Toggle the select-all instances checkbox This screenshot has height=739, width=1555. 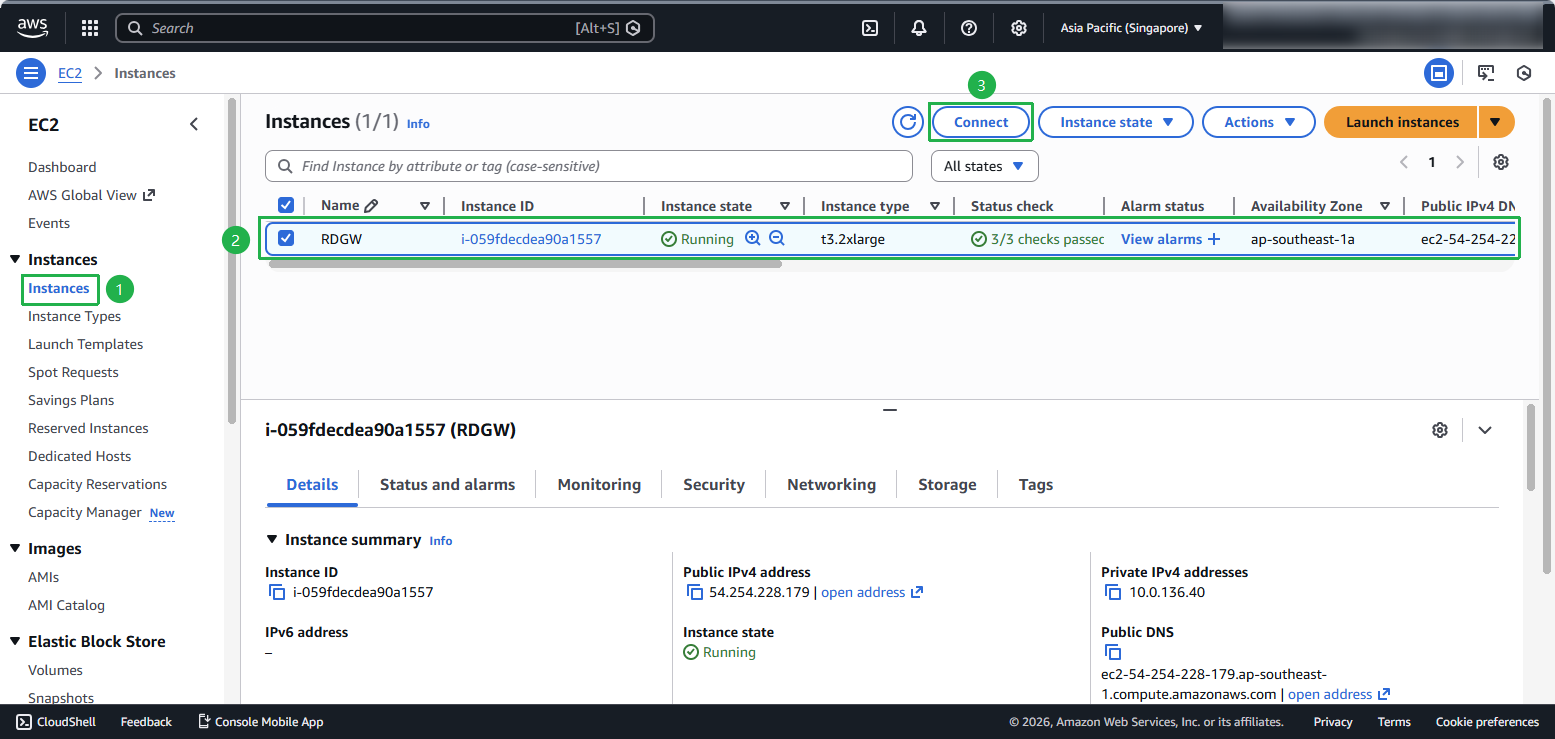[286, 206]
